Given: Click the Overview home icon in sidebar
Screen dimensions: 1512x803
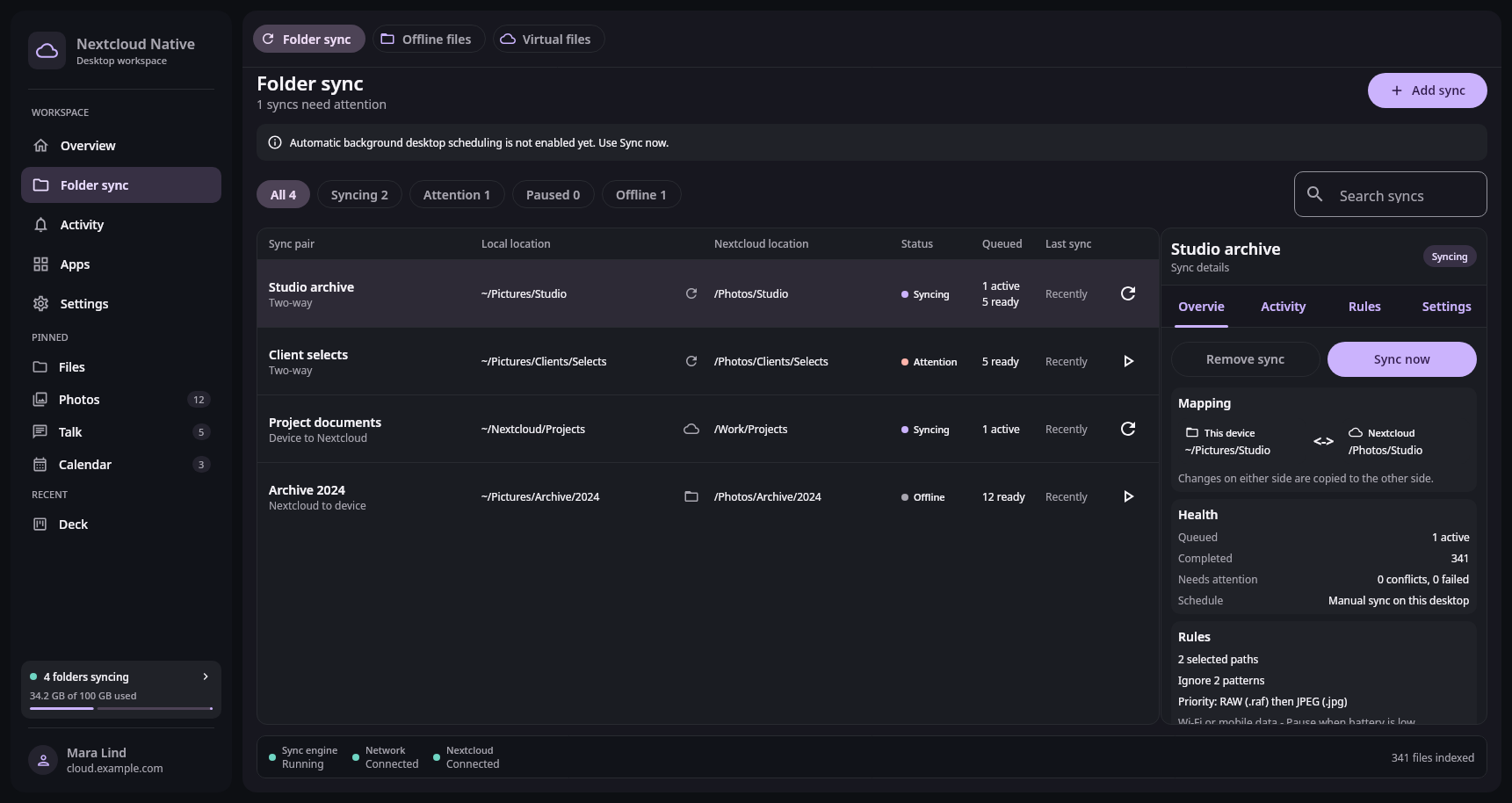Looking at the screenshot, I should [x=40, y=146].
